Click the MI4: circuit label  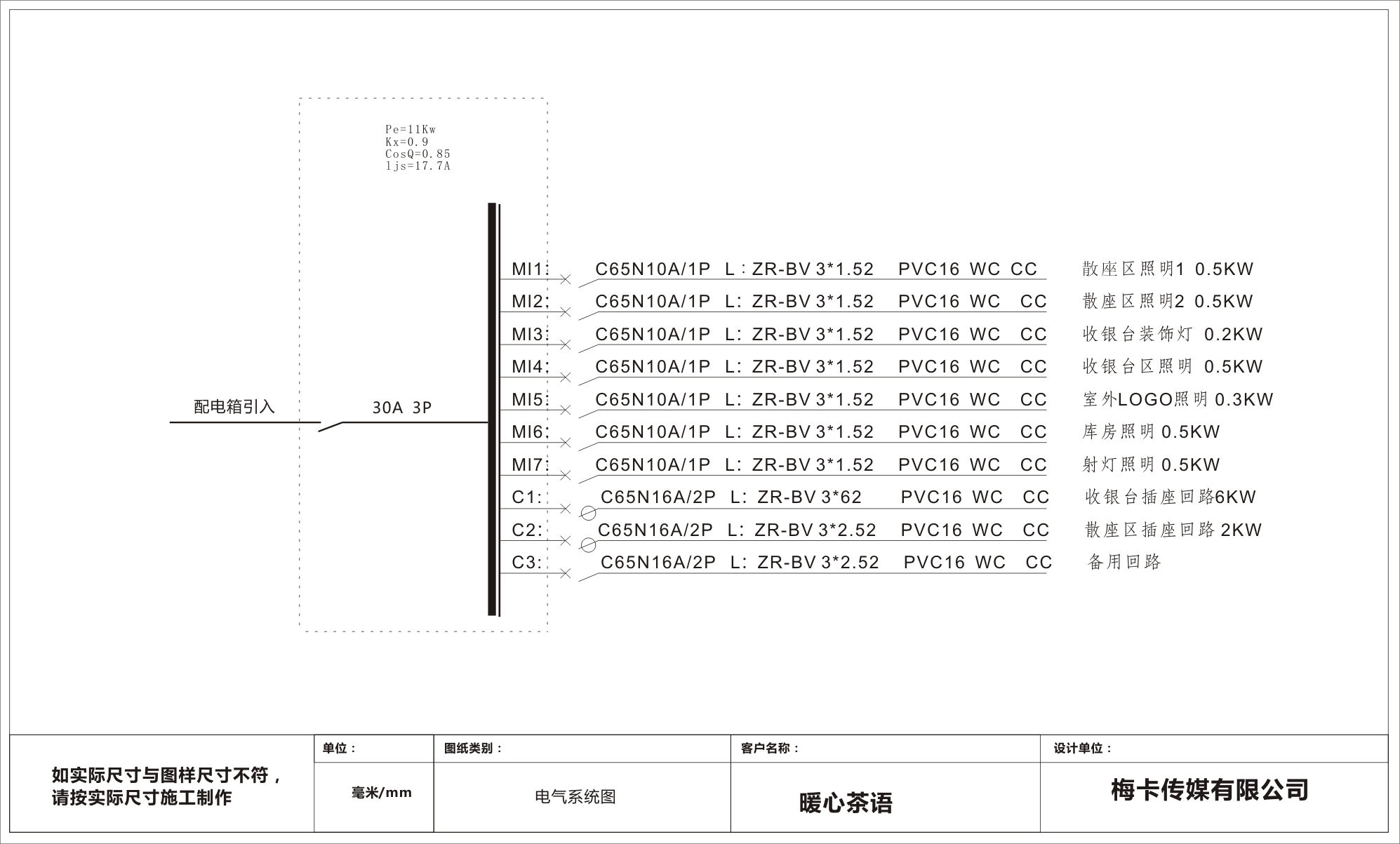point(530,366)
